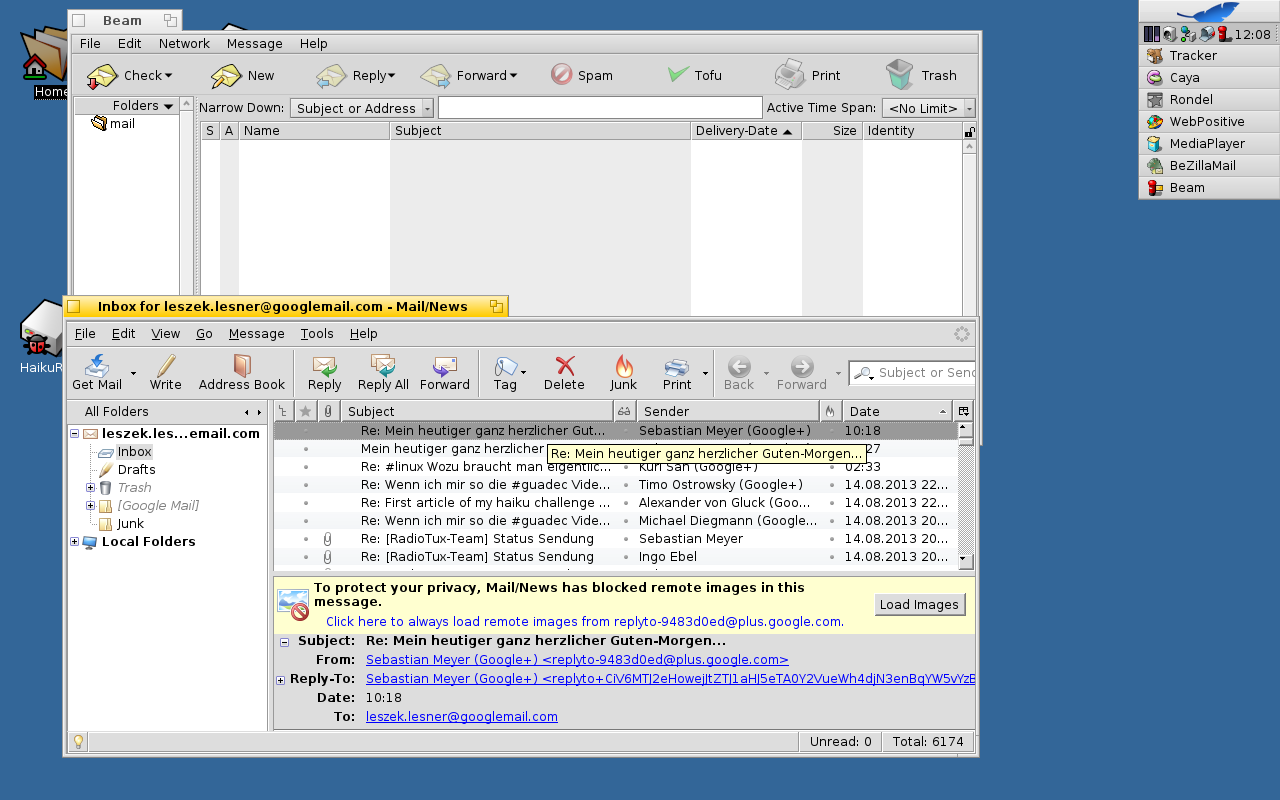The height and width of the screenshot is (800, 1280).
Task: Toggle the read status column header
Action: 624,411
